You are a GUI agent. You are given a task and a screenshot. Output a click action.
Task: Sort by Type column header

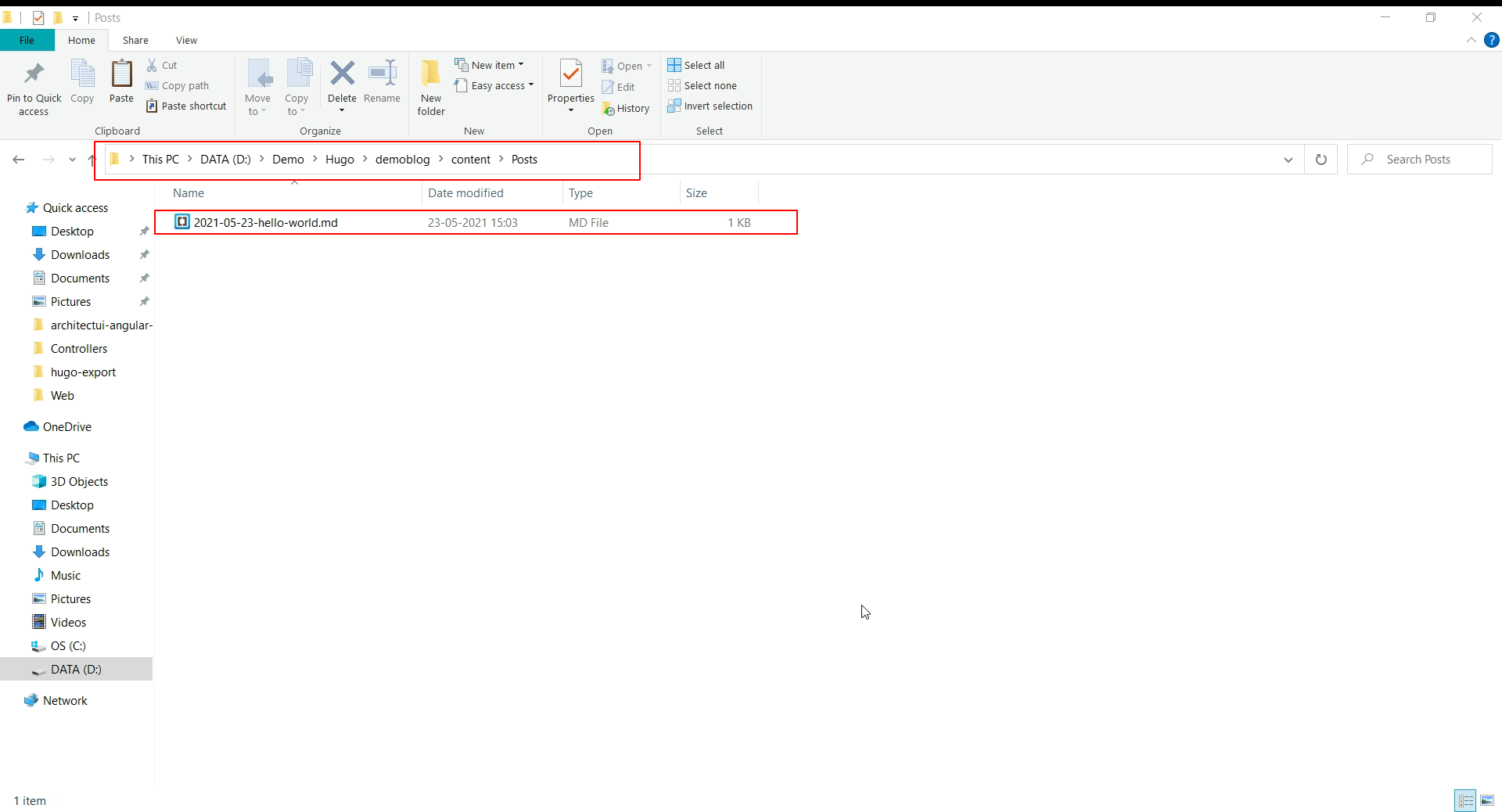621,192
